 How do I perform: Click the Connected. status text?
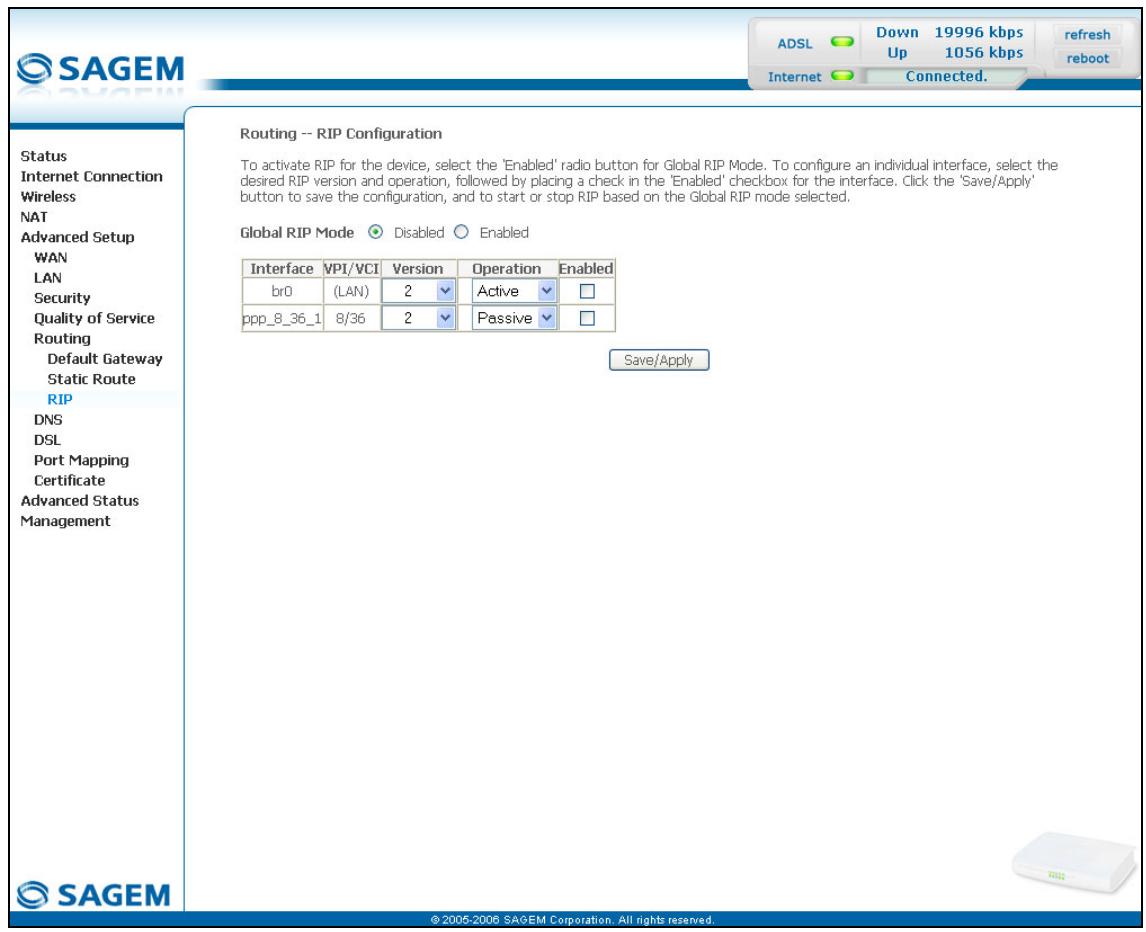tap(946, 76)
